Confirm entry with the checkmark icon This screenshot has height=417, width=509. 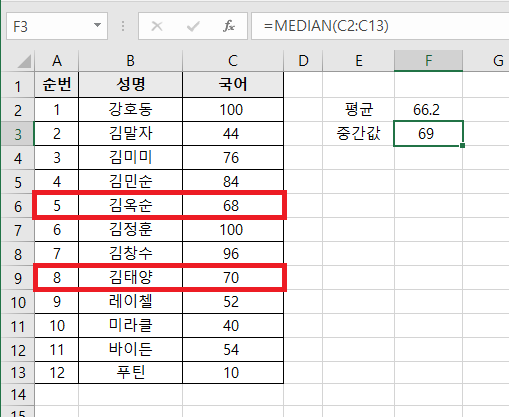193,26
